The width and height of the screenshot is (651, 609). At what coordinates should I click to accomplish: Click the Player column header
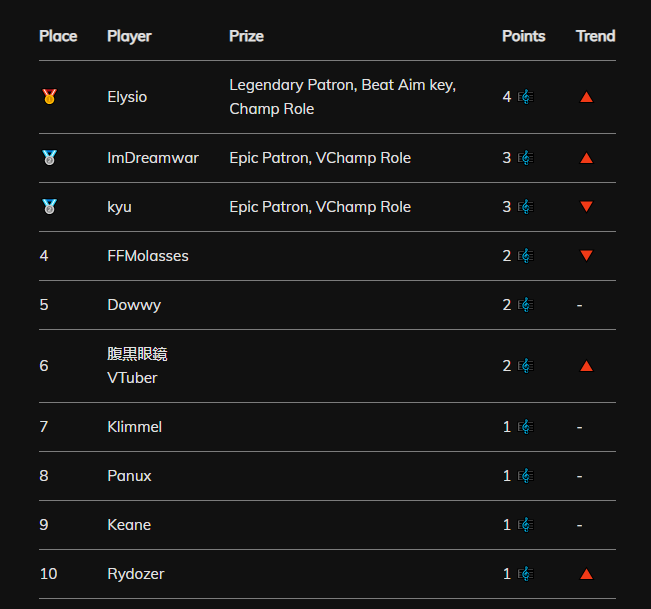(x=129, y=37)
